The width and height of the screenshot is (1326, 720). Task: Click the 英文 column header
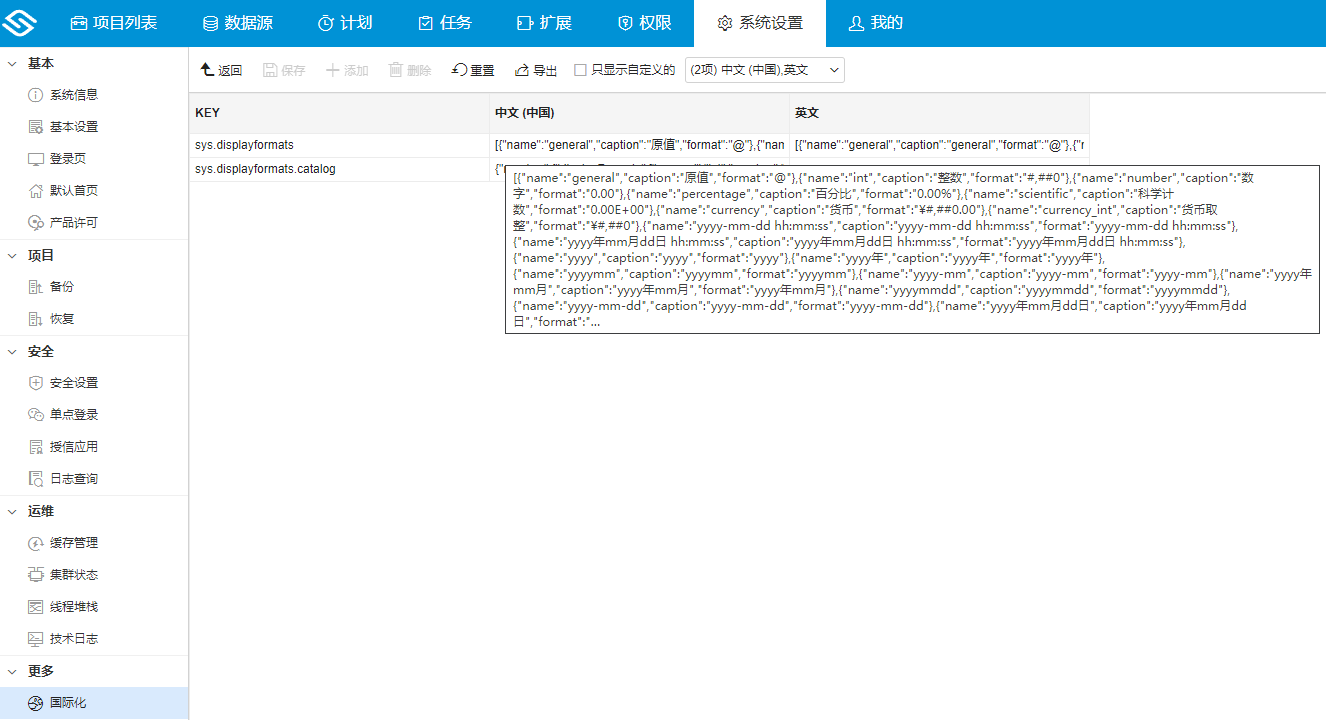(939, 113)
